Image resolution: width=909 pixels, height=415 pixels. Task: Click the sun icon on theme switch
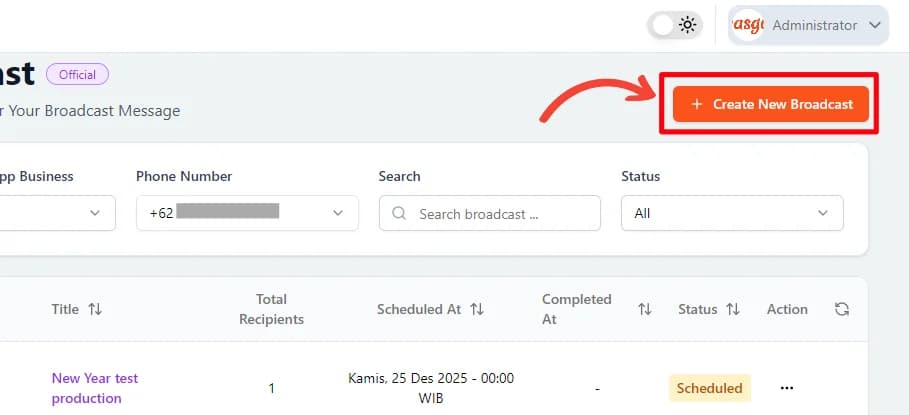(687, 26)
